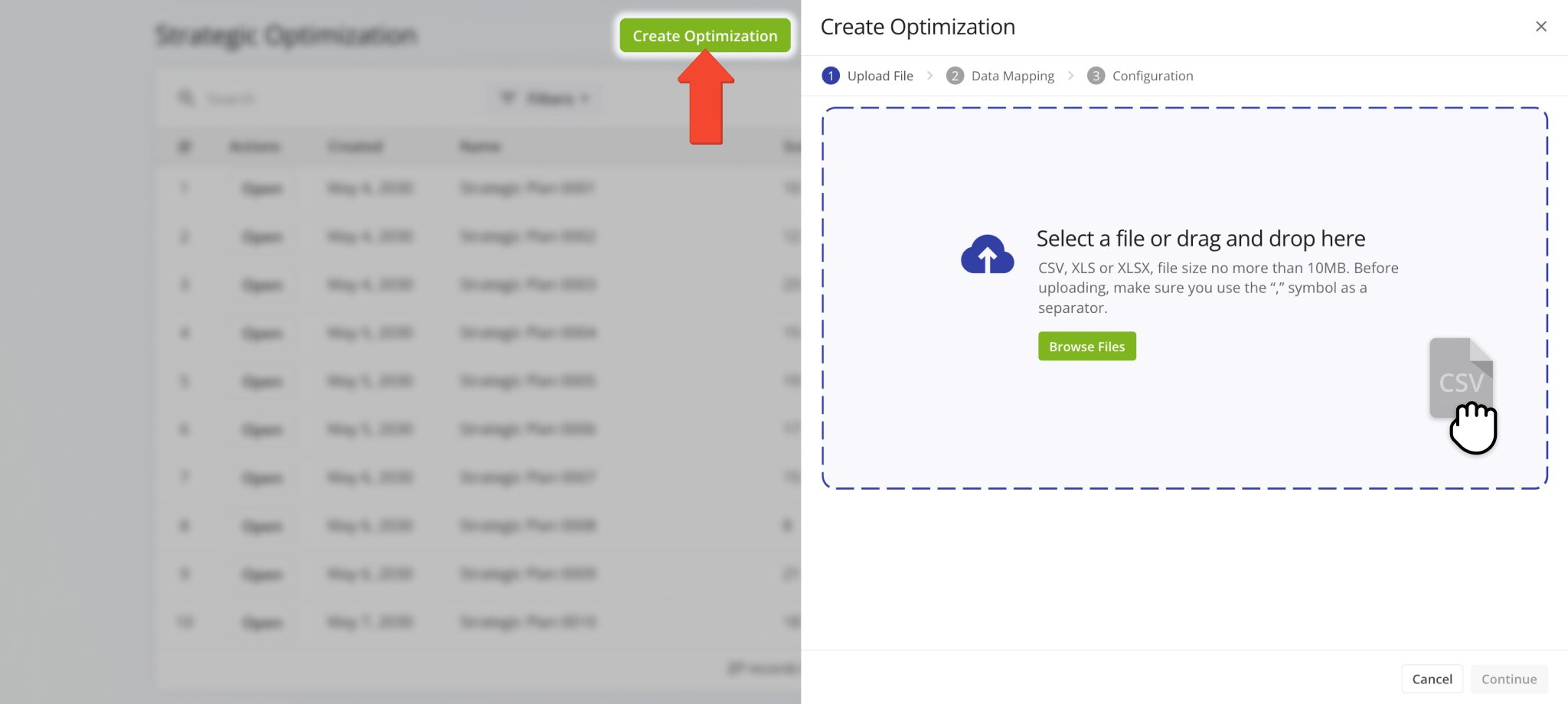The width and height of the screenshot is (1568, 704).
Task: Go to the Configuration step
Action: (x=1140, y=76)
